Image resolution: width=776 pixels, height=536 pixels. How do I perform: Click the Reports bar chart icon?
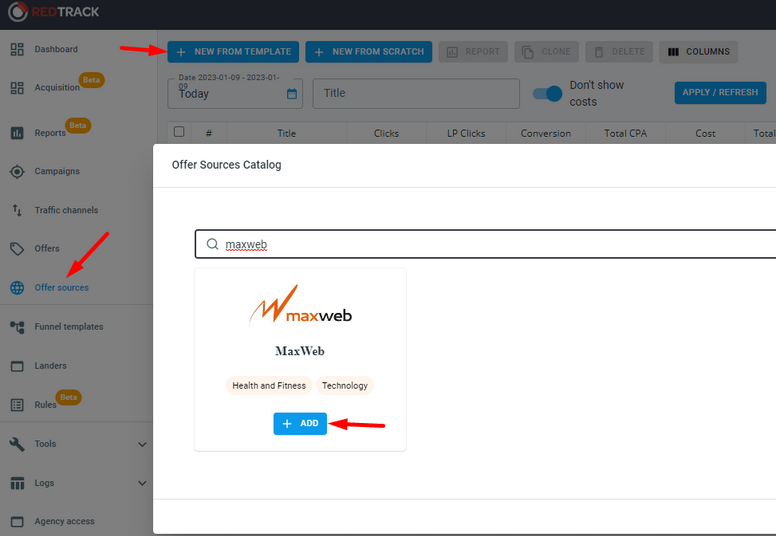point(17,133)
